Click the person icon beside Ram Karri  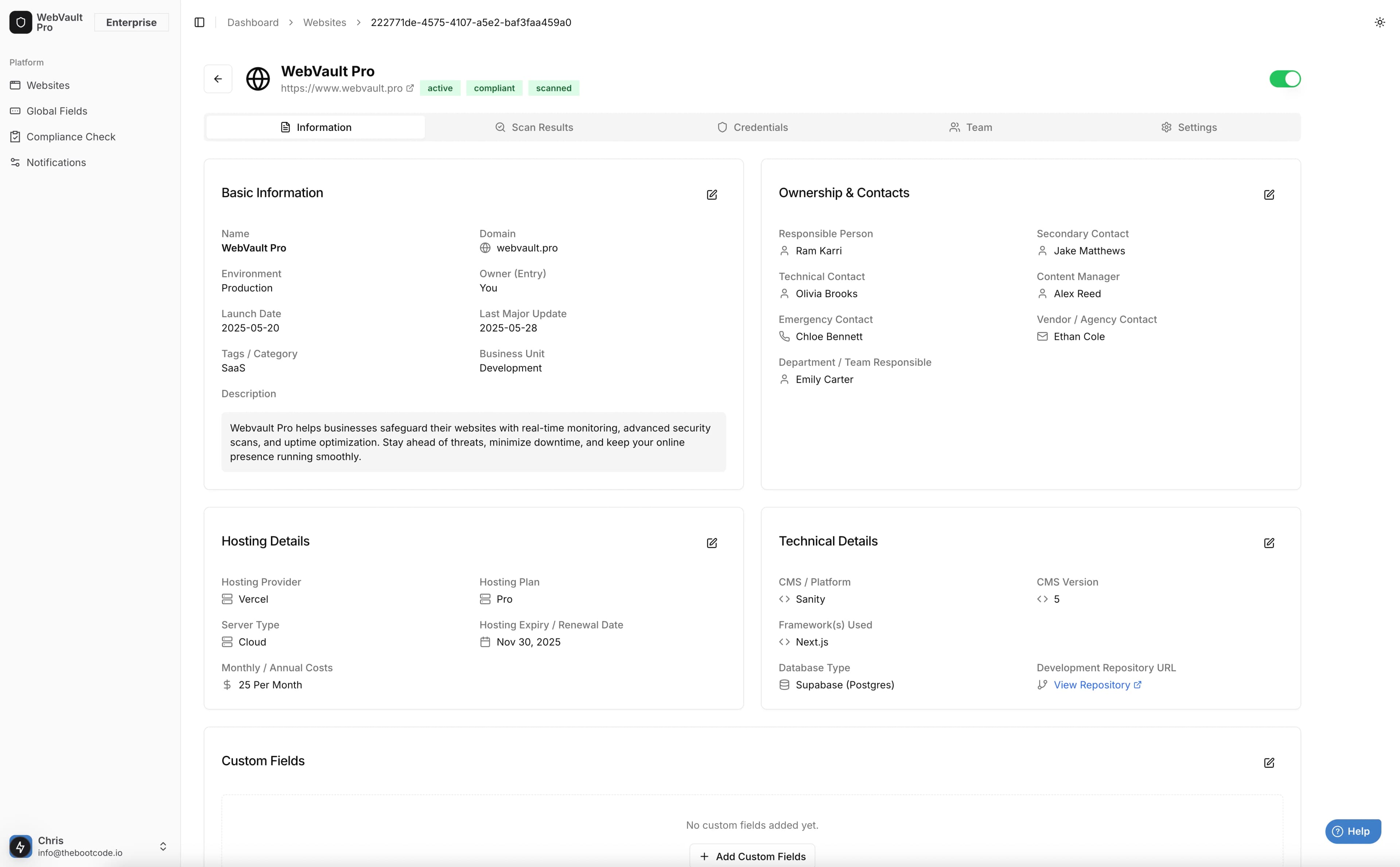784,251
